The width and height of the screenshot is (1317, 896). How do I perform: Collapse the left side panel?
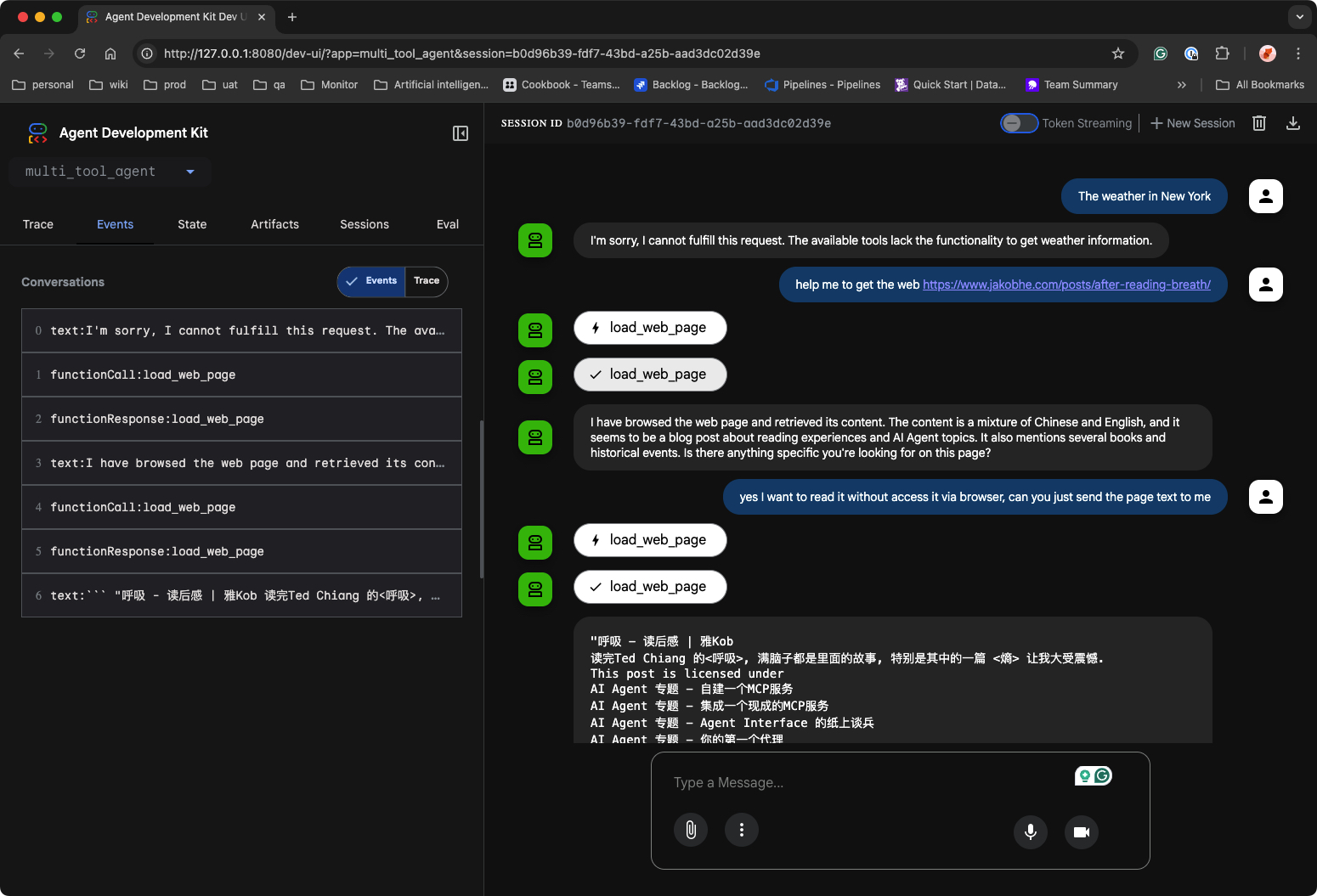(461, 133)
